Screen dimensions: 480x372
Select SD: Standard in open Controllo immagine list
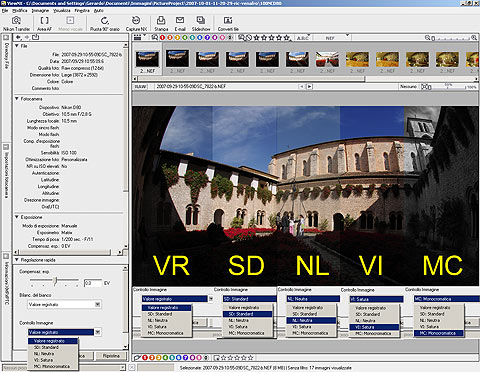click(46, 347)
